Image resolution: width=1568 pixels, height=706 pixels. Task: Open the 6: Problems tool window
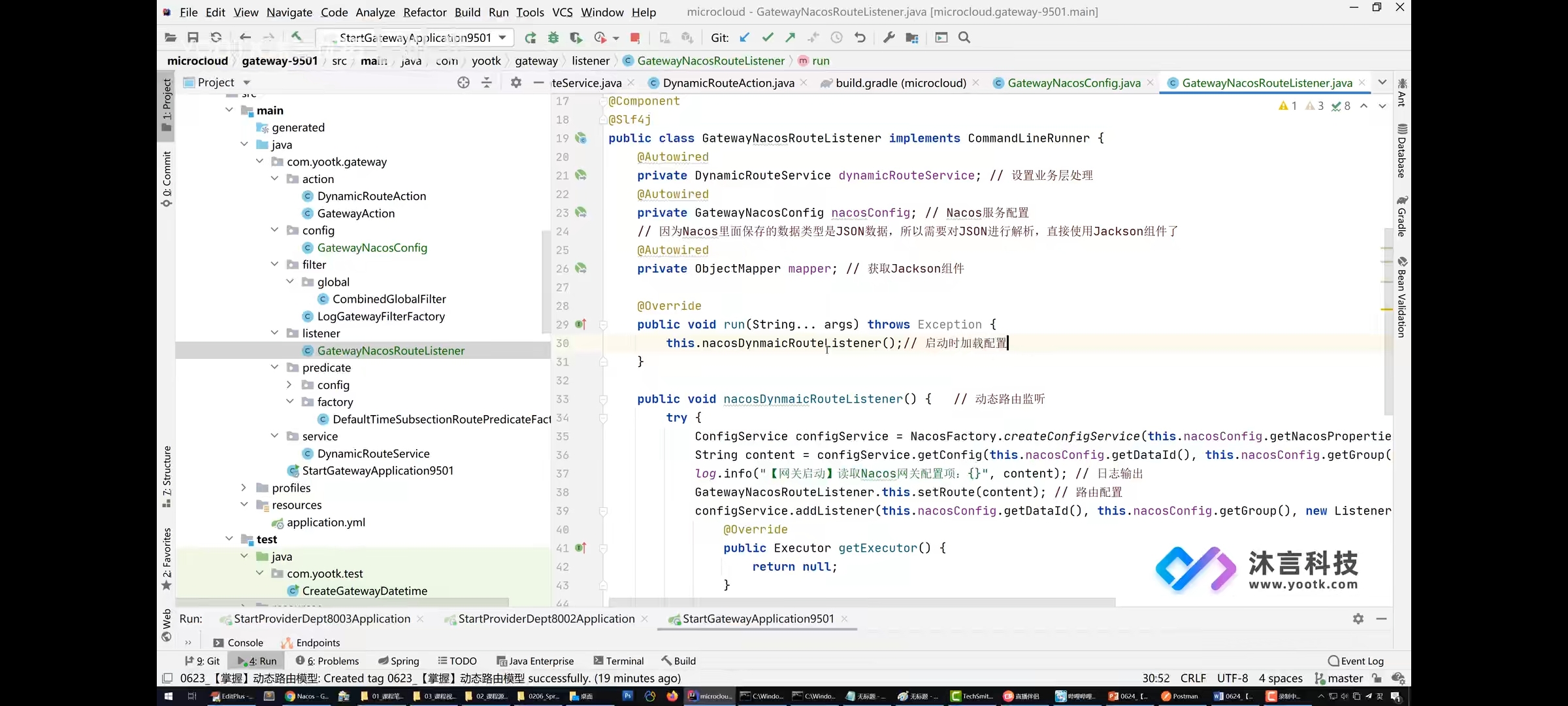tap(327, 661)
